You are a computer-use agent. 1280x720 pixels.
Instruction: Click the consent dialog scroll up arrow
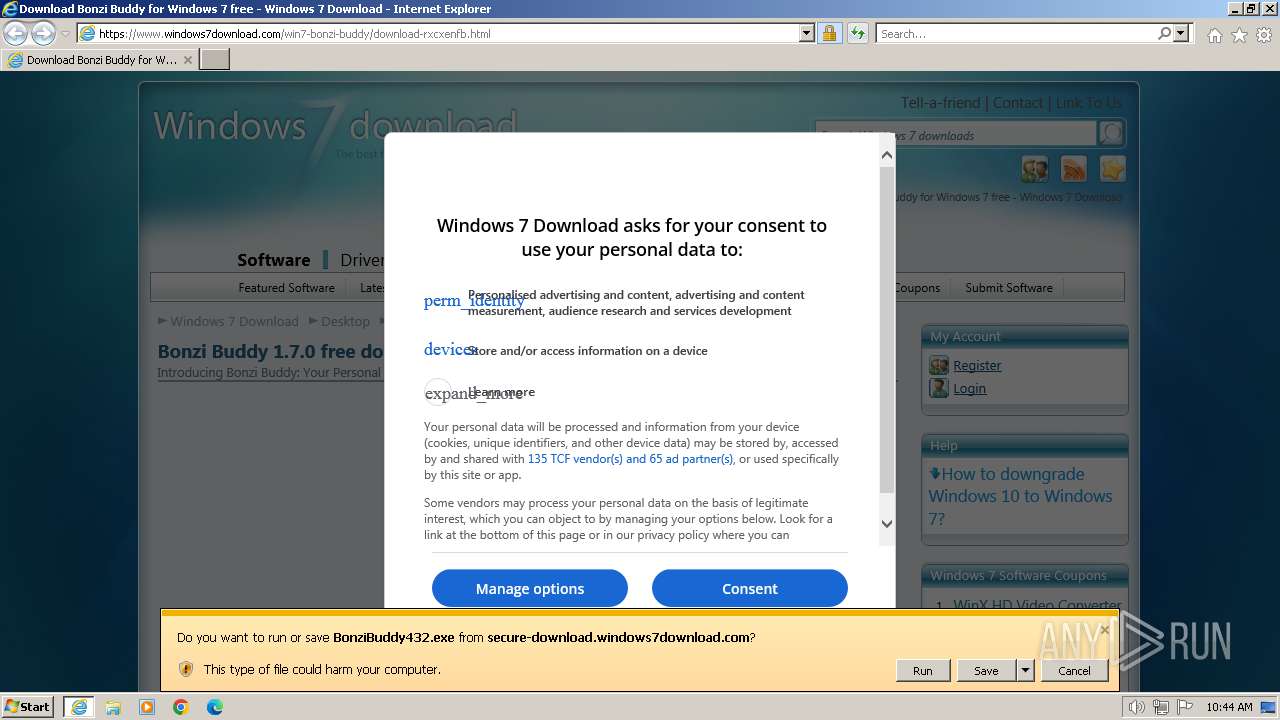pyautogui.click(x=887, y=155)
